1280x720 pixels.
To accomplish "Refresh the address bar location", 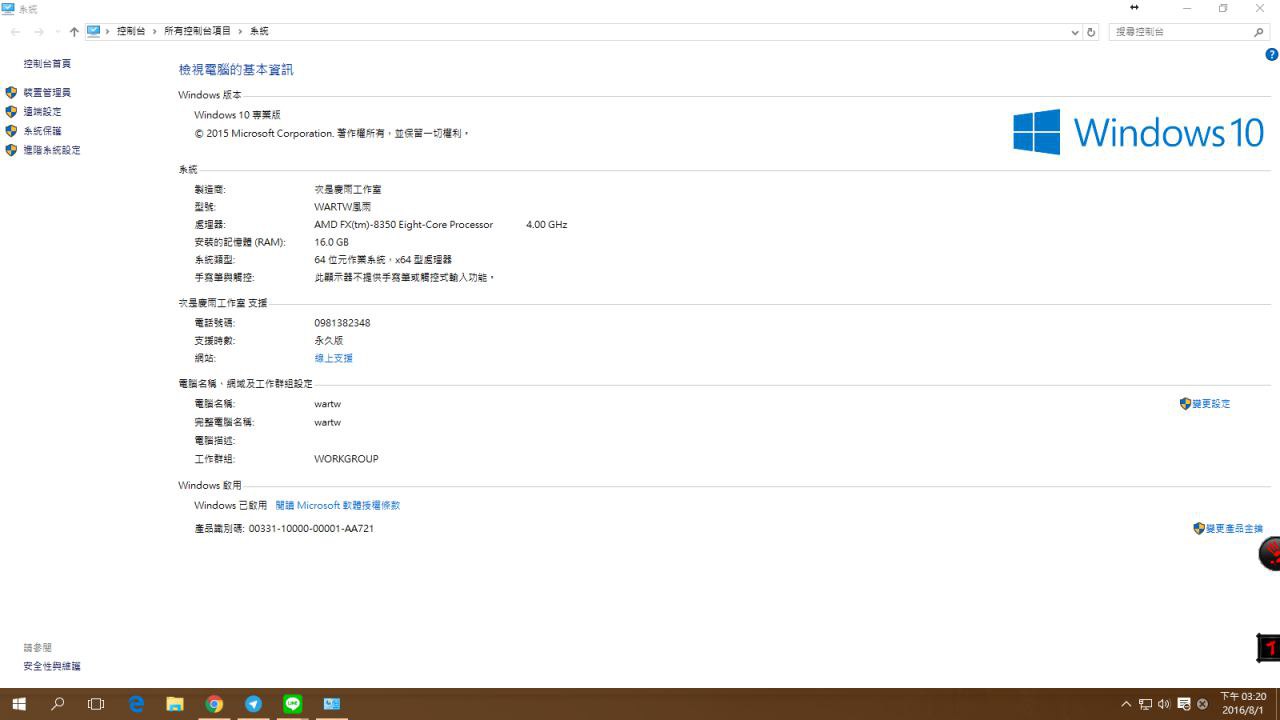I will point(1091,32).
